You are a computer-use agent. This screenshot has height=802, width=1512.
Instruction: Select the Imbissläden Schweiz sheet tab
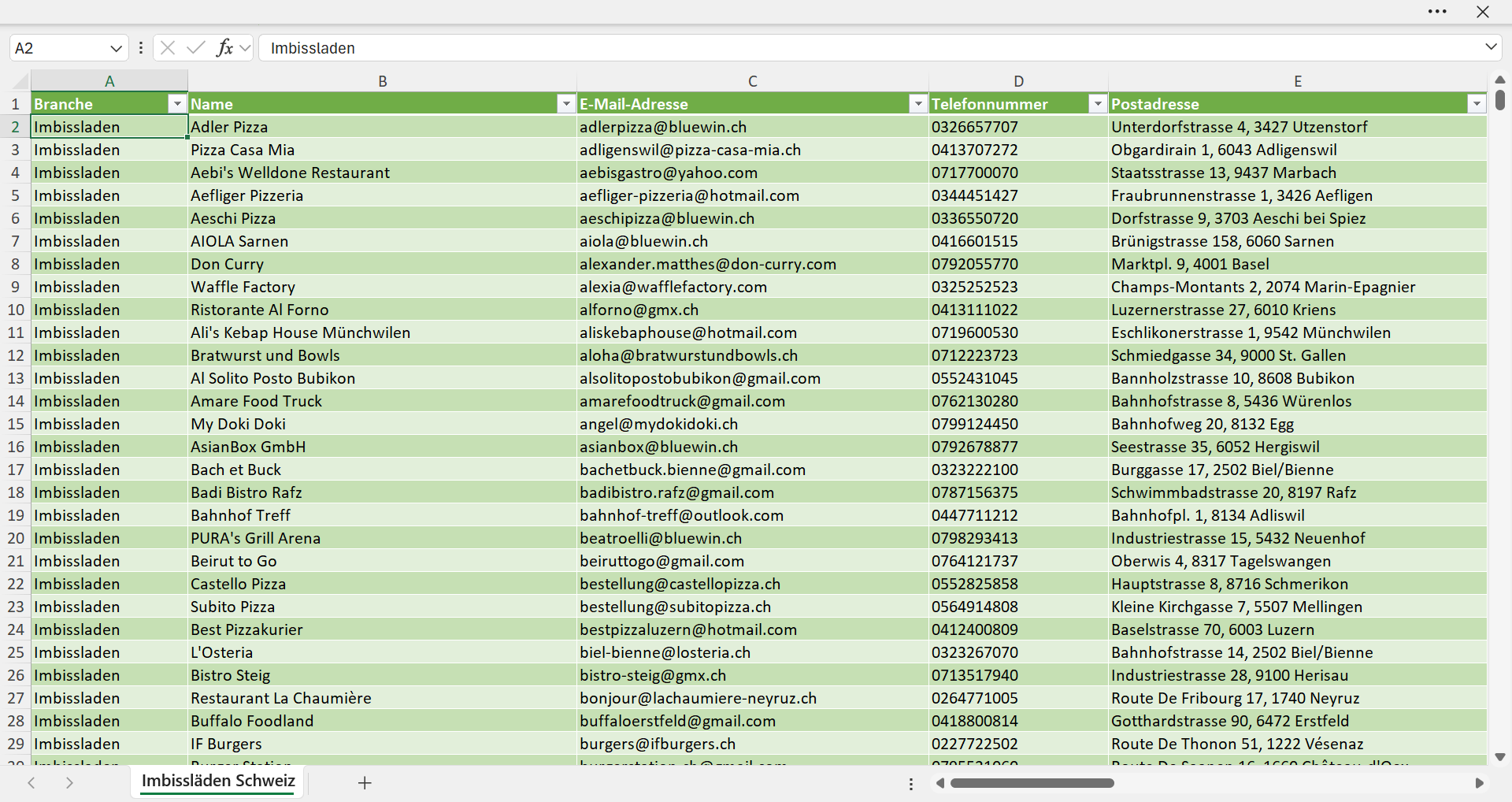click(x=218, y=781)
